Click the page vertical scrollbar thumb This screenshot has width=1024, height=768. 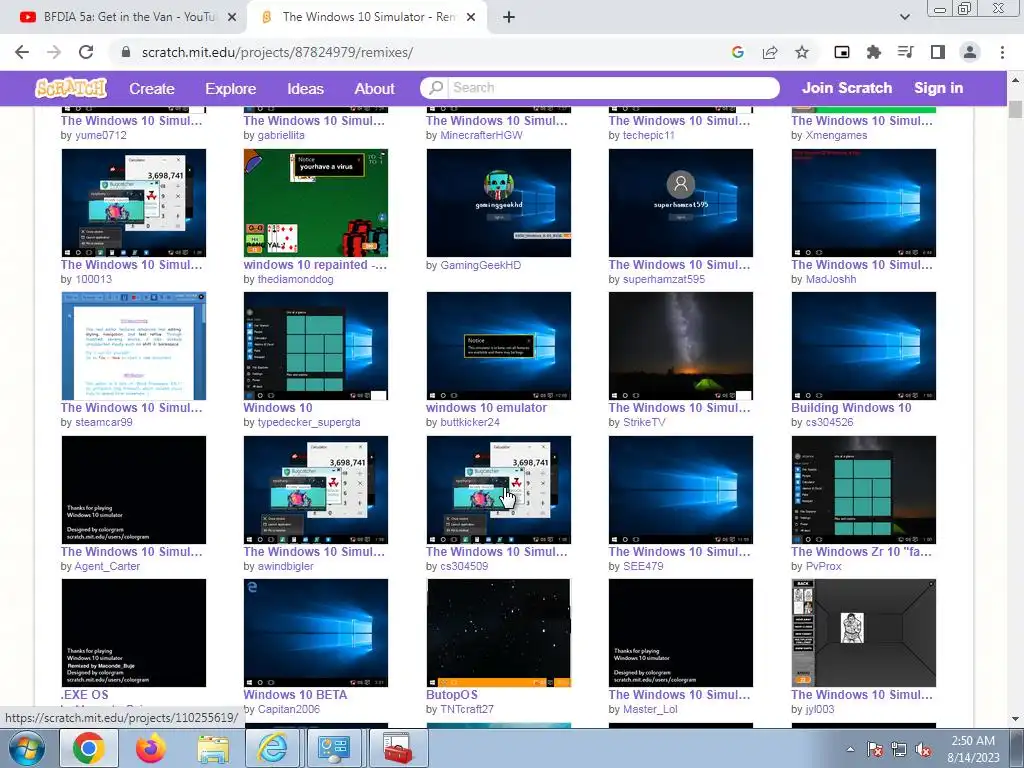(1014, 109)
